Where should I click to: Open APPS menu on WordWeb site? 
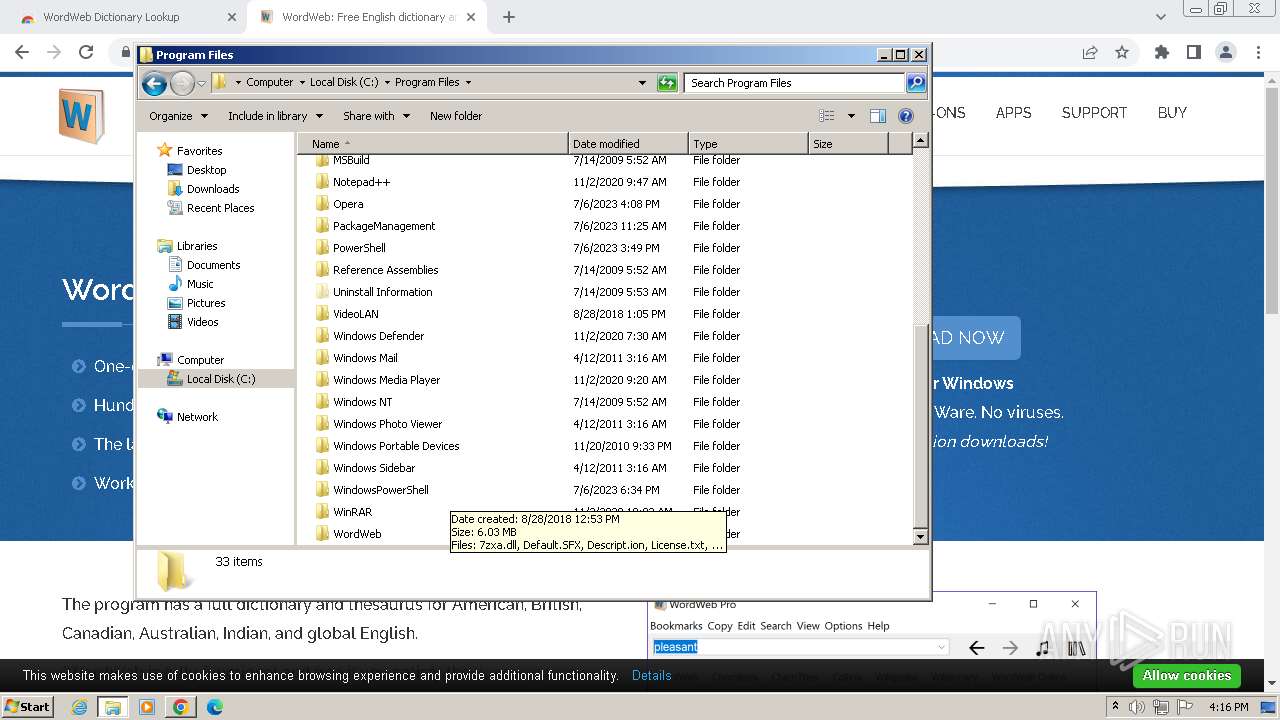click(x=1013, y=113)
